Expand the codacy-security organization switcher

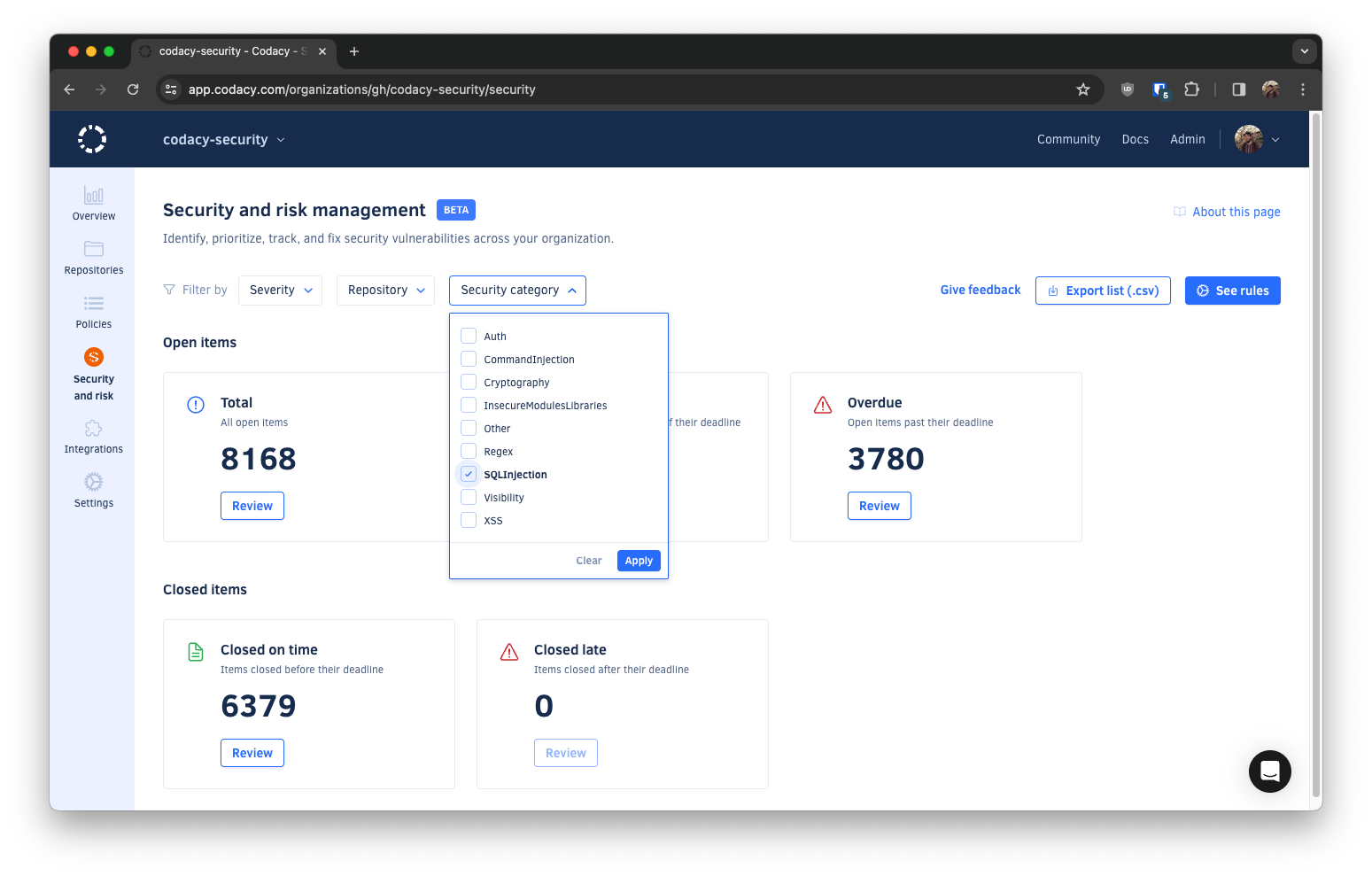[224, 139]
